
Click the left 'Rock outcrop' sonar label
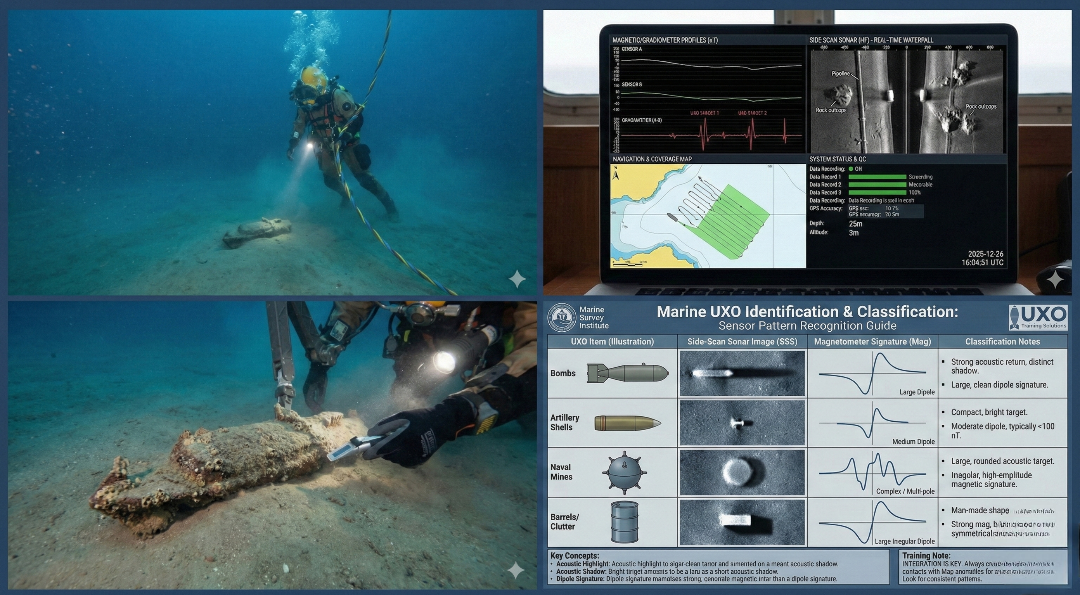coord(831,110)
